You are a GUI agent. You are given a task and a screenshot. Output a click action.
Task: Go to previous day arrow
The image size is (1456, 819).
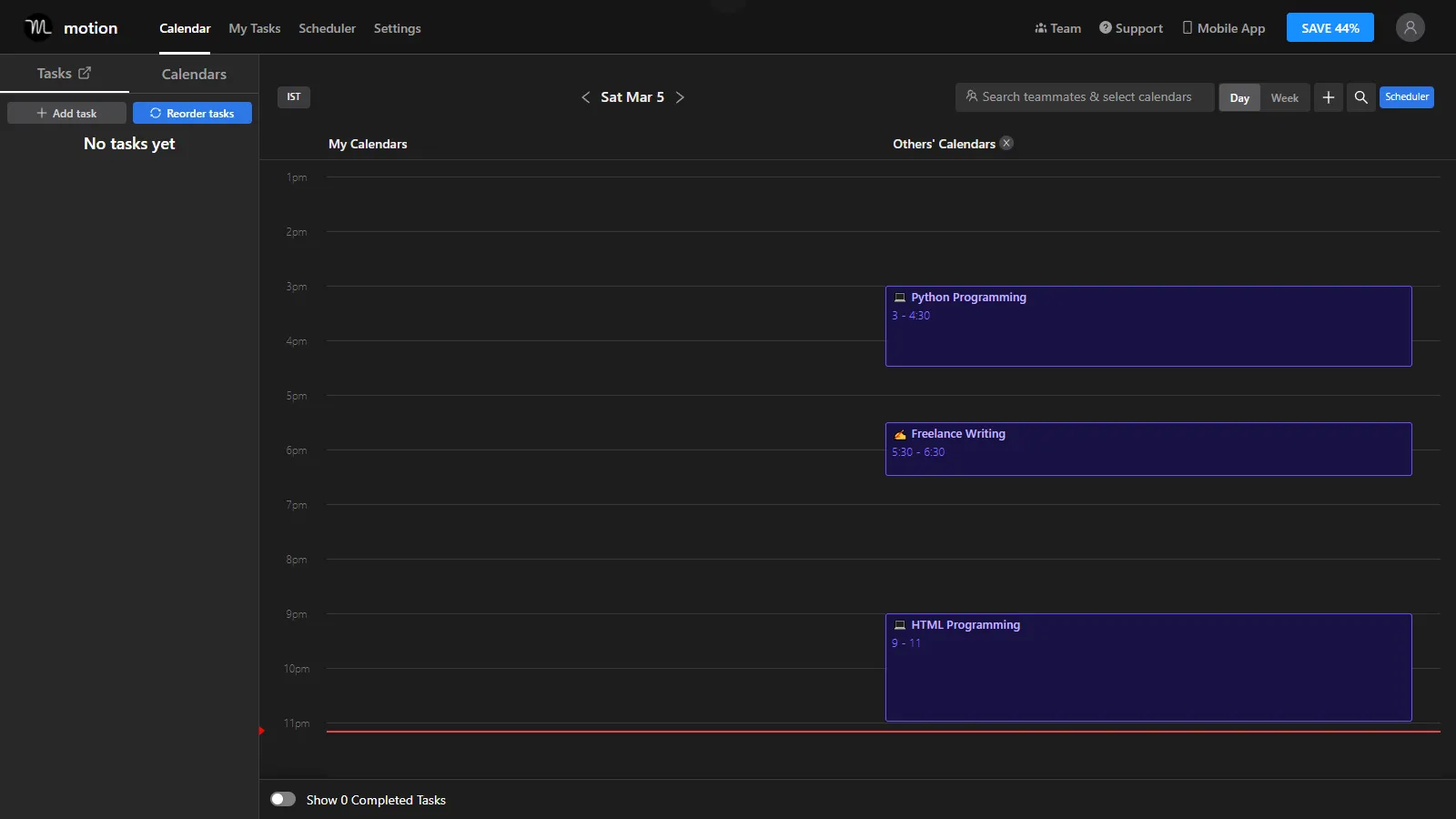pos(585,97)
